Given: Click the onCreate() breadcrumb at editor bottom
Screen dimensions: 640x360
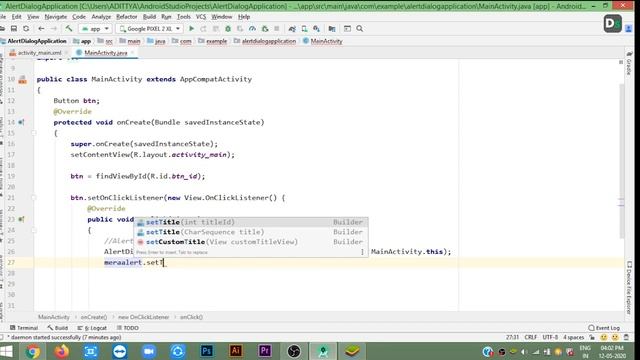Looking at the screenshot, I should coord(93,317).
